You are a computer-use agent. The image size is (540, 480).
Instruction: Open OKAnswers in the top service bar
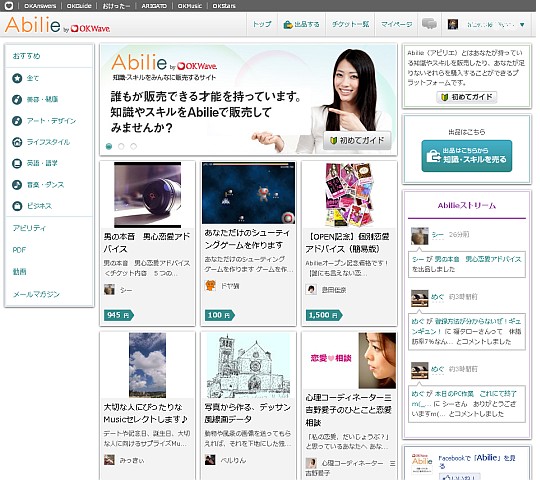coord(40,6)
